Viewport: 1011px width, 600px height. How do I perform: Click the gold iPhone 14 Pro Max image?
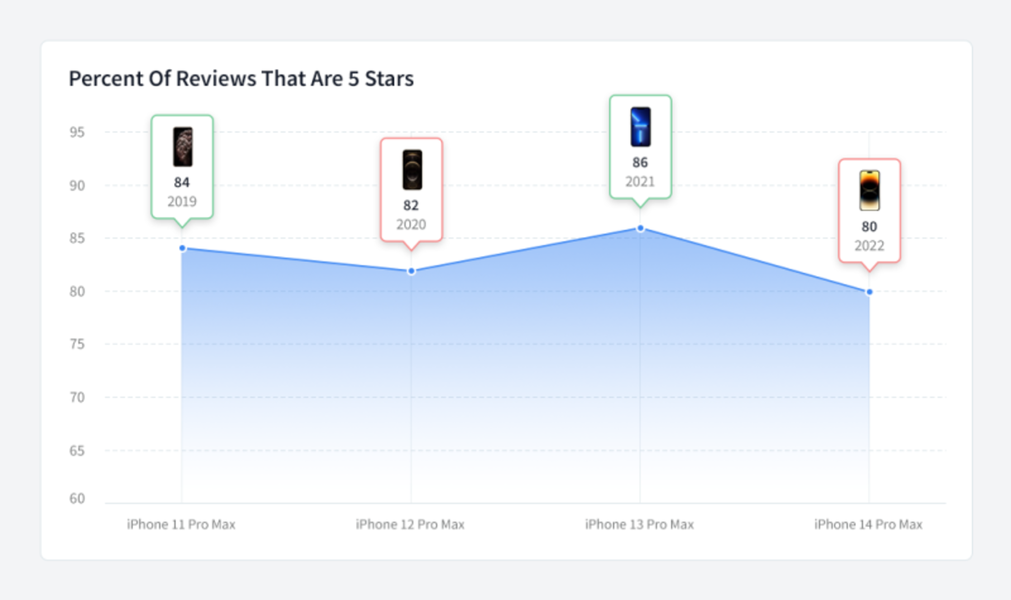pyautogui.click(x=869, y=190)
